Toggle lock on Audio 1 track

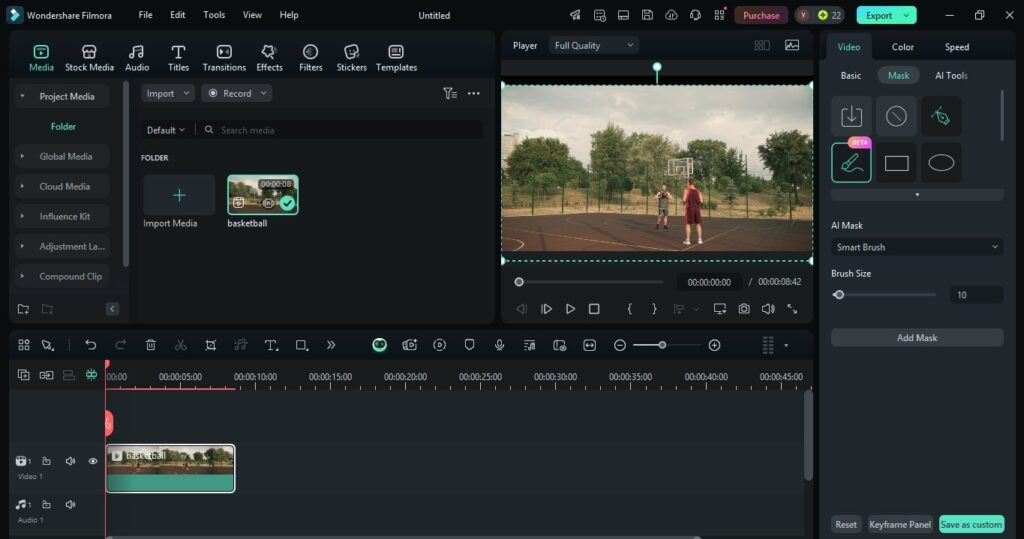[x=46, y=504]
